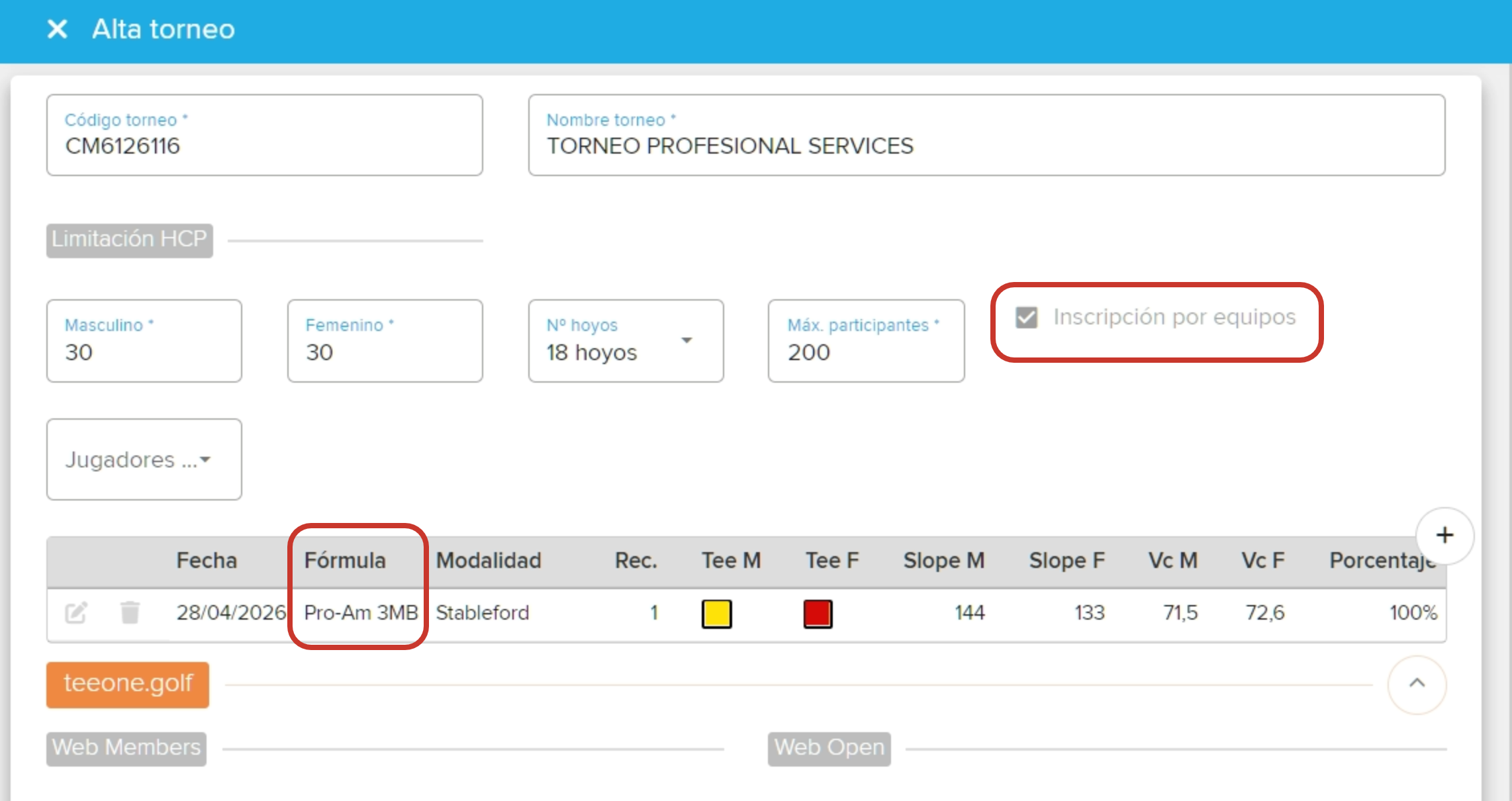Click the Vc F value 72,6

(x=1264, y=613)
